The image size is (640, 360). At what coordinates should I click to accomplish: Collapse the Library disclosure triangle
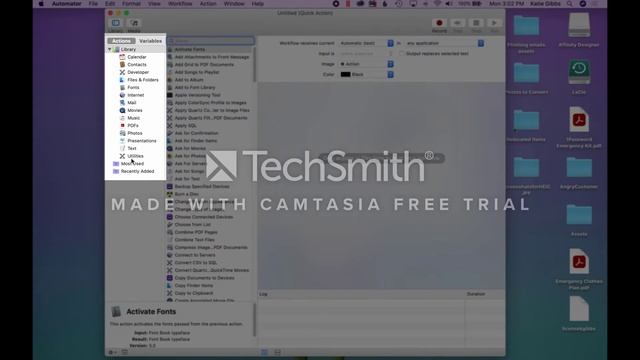(x=110, y=49)
